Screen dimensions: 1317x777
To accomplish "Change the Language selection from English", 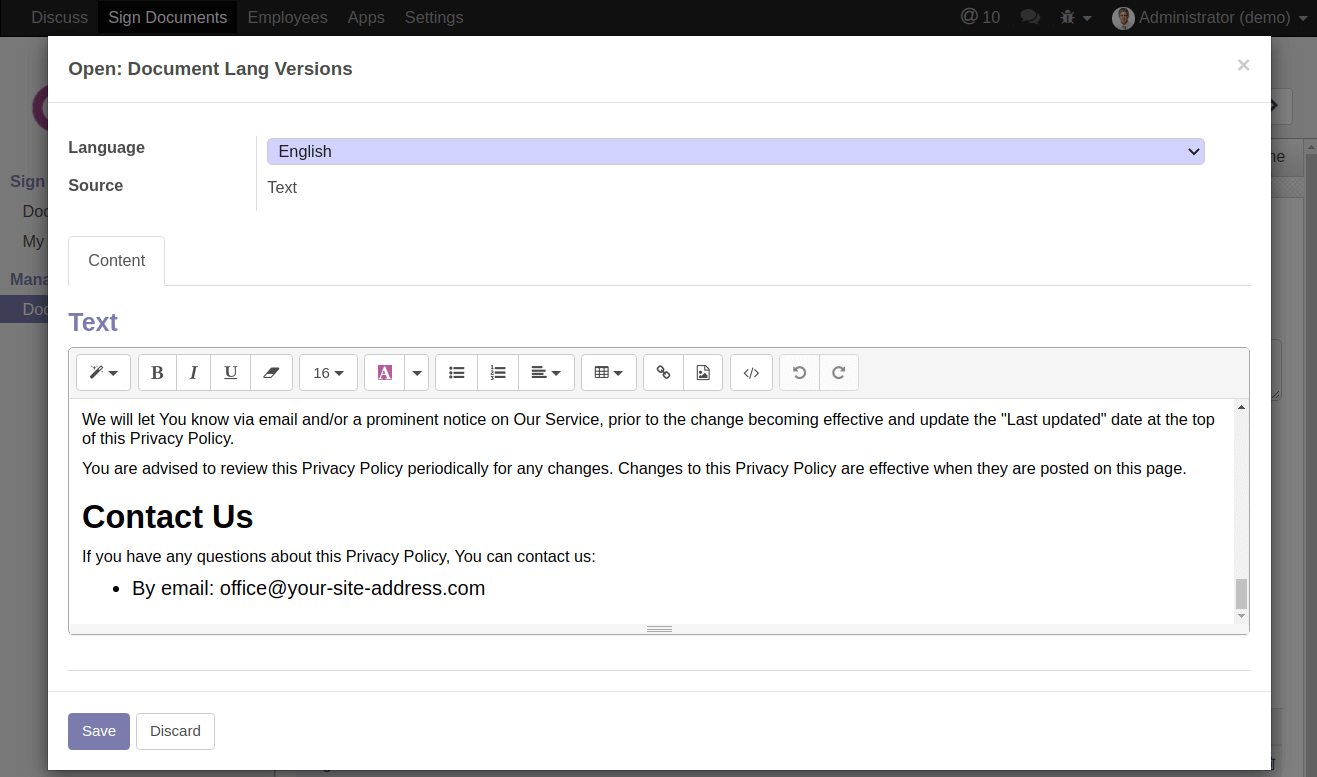I will 735,151.
